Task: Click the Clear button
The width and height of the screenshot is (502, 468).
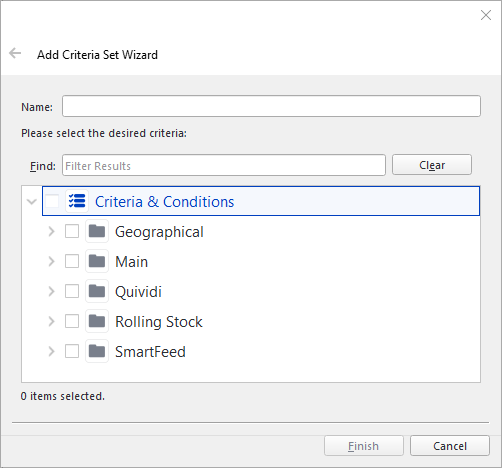Action: coord(432,165)
